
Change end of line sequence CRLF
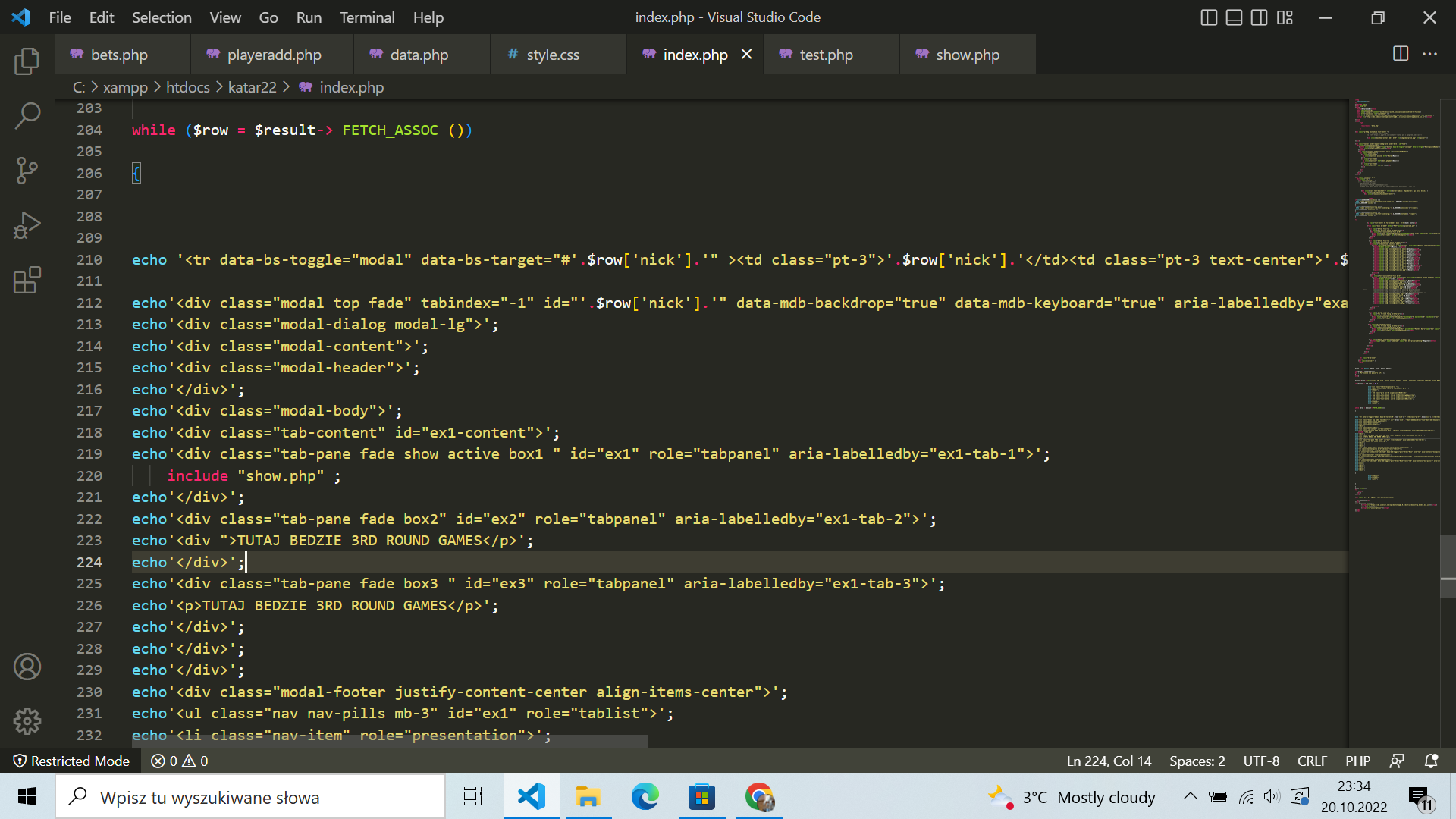point(1312,761)
